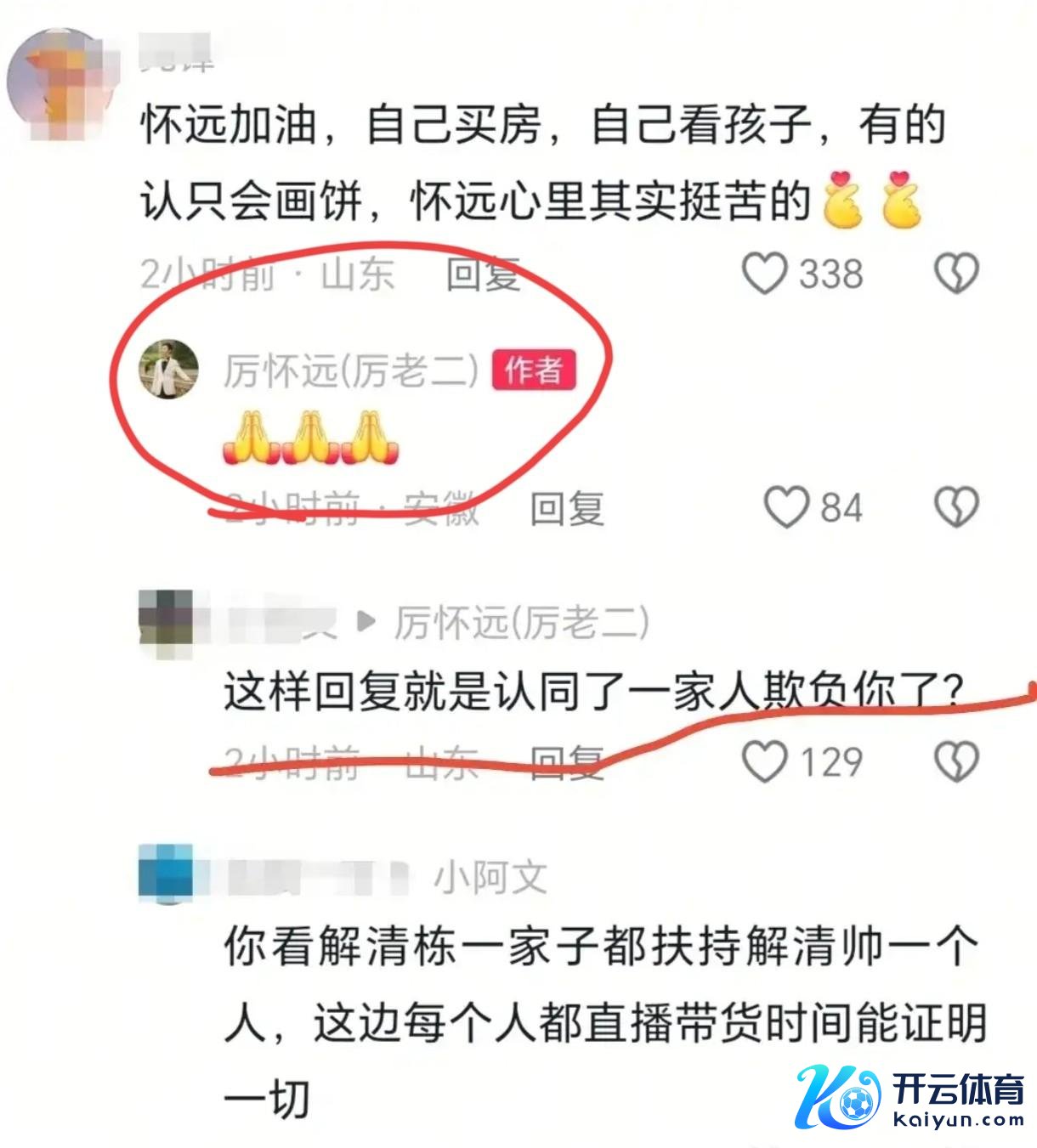The height and width of the screenshot is (1148, 1037).
Task: Open avatar of the 129-likes commenter
Action: 166,625
